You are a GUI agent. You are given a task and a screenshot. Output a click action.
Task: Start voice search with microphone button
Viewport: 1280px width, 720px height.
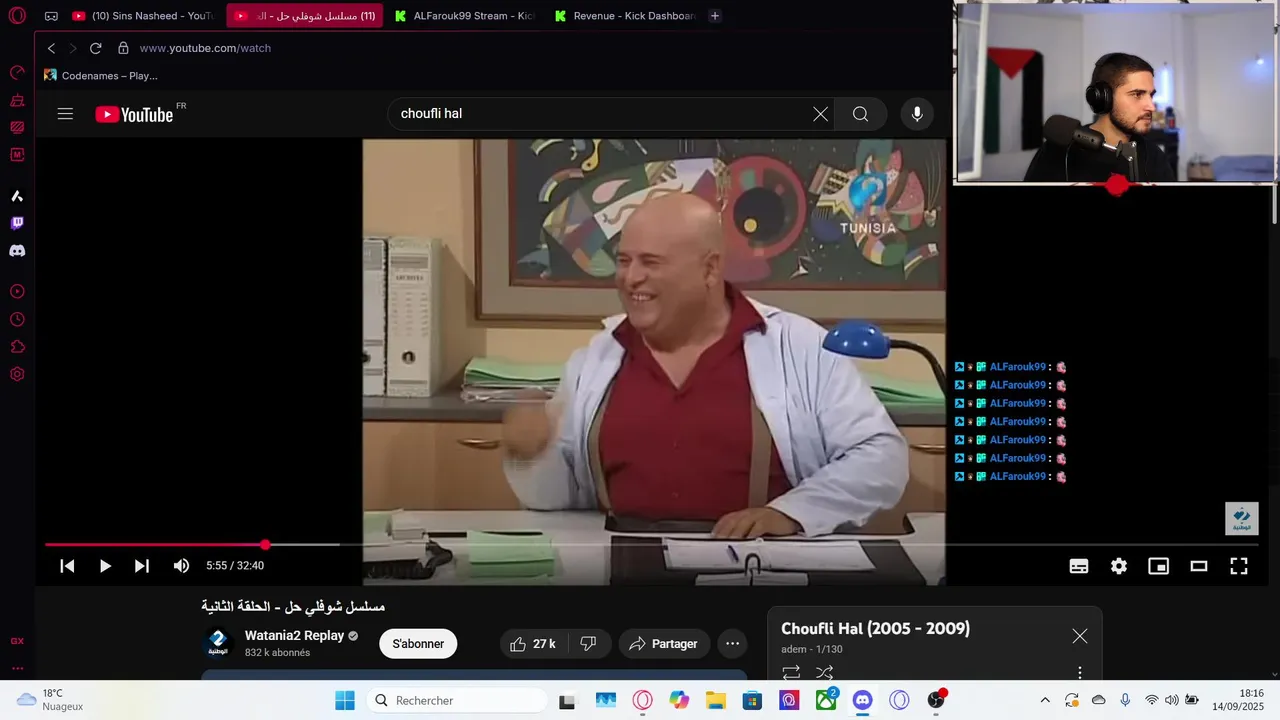point(917,114)
